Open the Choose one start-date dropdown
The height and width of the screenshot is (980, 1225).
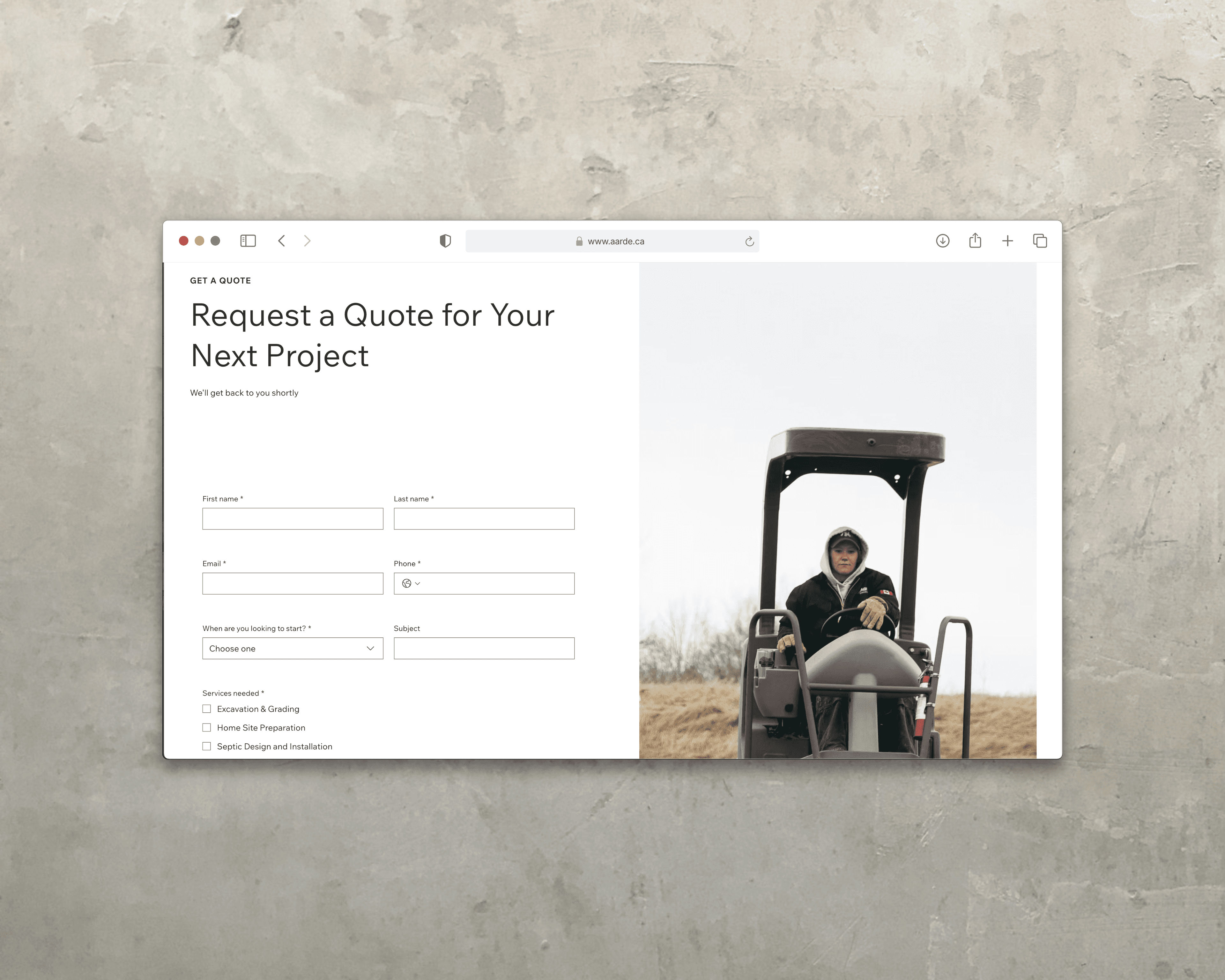[x=293, y=648]
